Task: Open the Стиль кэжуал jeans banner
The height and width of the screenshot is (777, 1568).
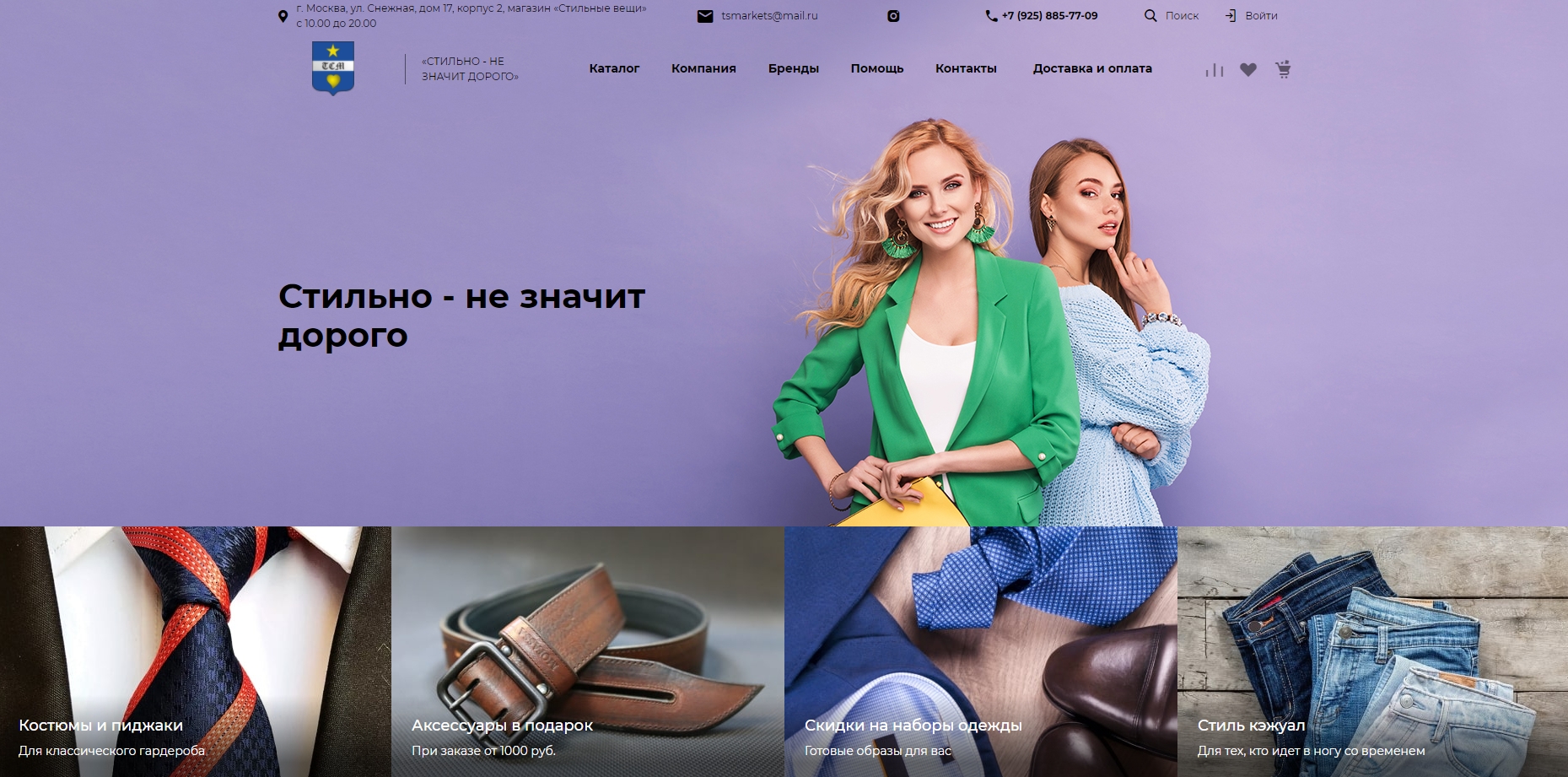Action: [1372, 651]
